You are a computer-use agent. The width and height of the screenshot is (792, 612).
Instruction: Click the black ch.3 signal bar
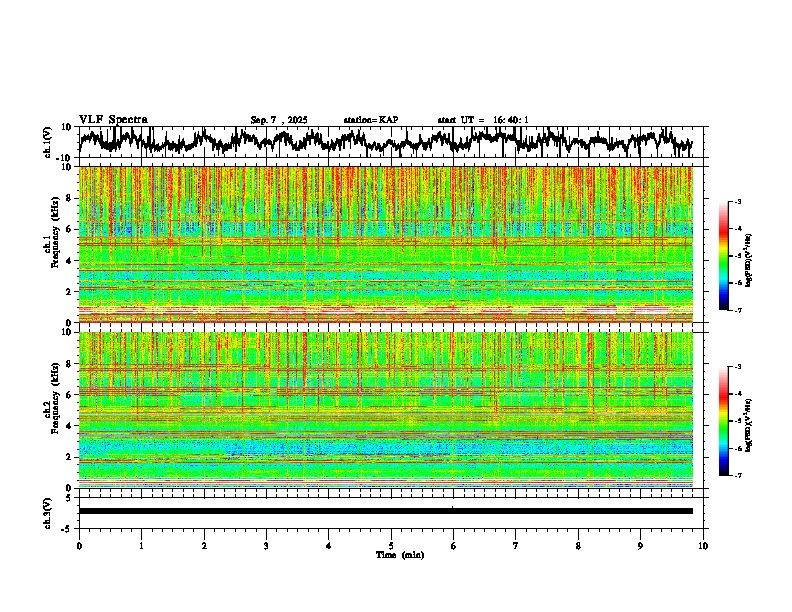point(386,511)
